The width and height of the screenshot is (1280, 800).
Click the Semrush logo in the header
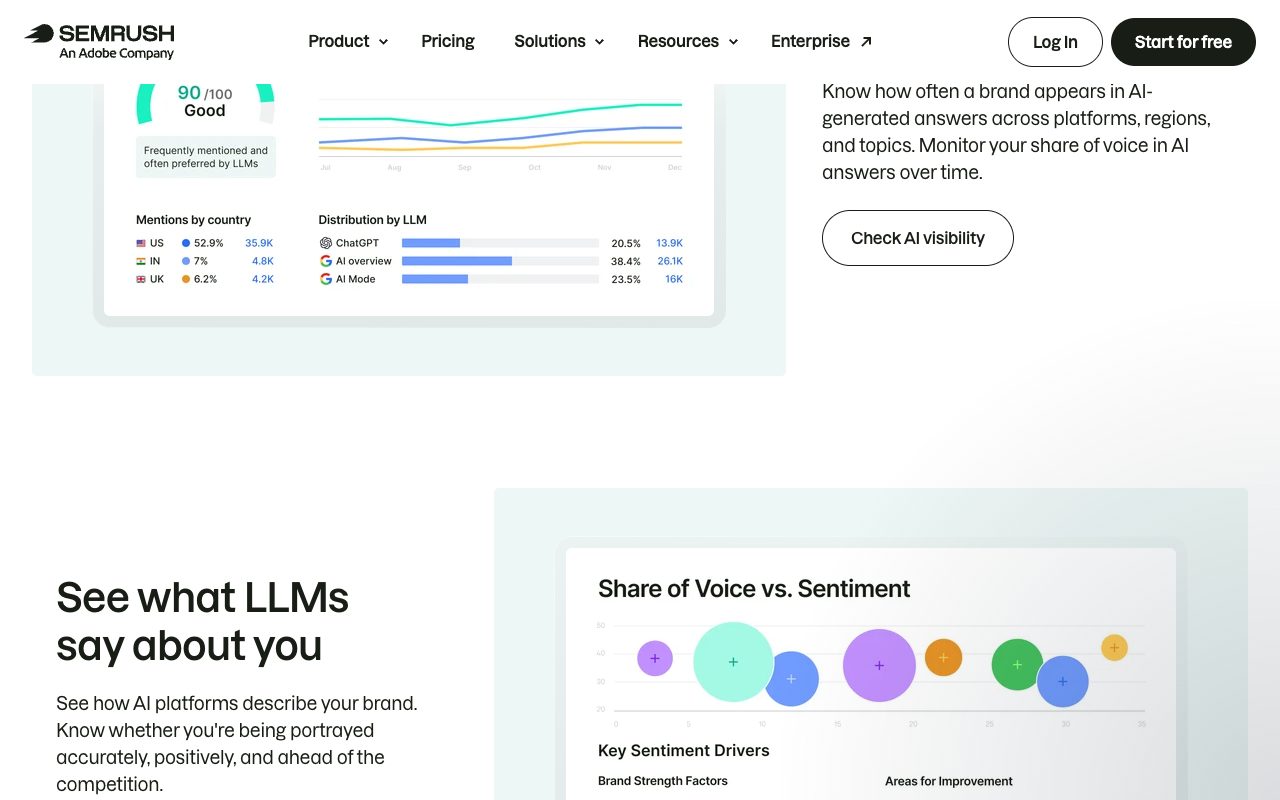click(x=100, y=41)
